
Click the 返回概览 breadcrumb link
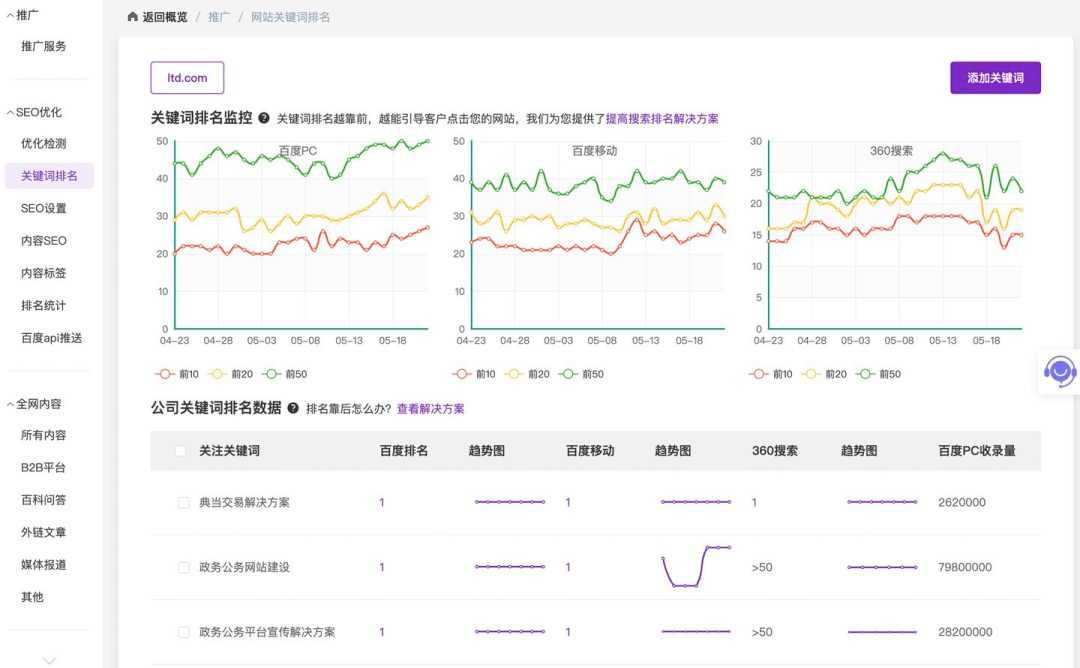pyautogui.click(x=165, y=17)
